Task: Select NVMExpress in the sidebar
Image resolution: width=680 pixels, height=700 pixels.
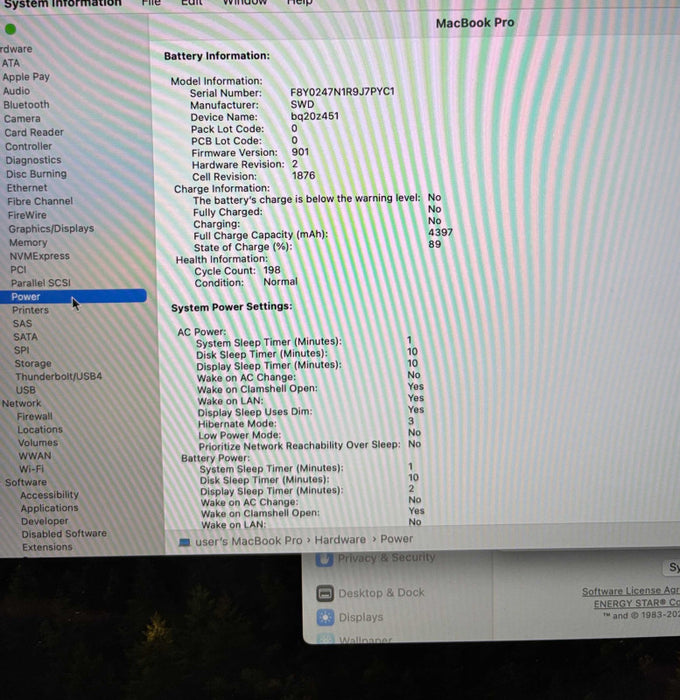Action: (x=40, y=256)
